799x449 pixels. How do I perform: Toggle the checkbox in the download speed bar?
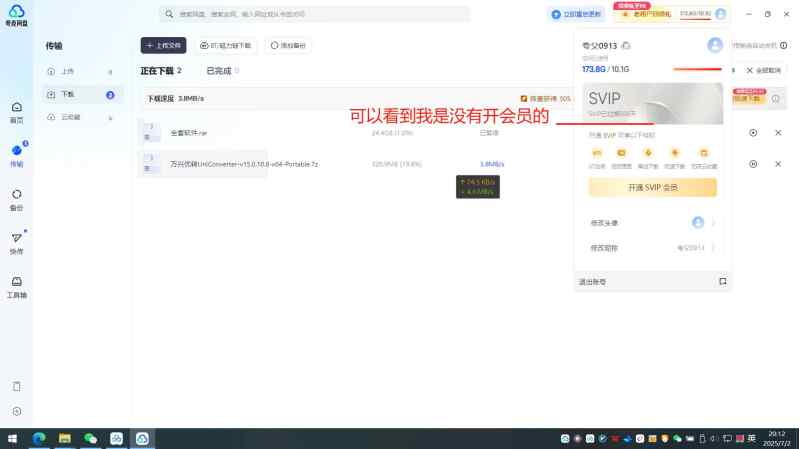(524, 98)
